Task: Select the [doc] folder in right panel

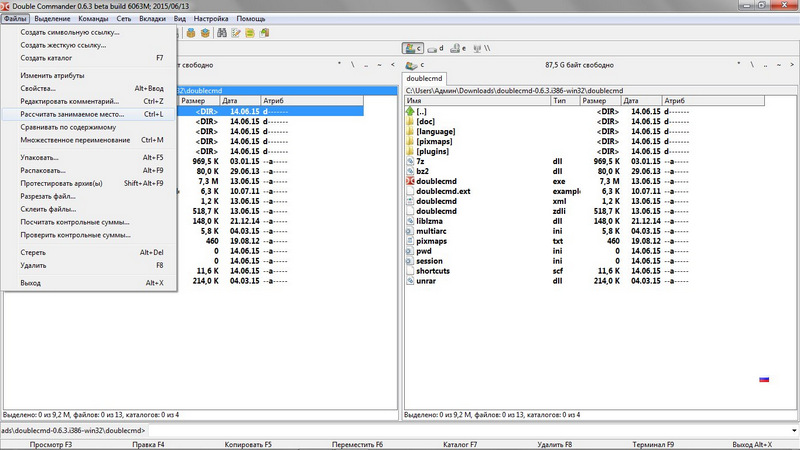Action: point(425,121)
